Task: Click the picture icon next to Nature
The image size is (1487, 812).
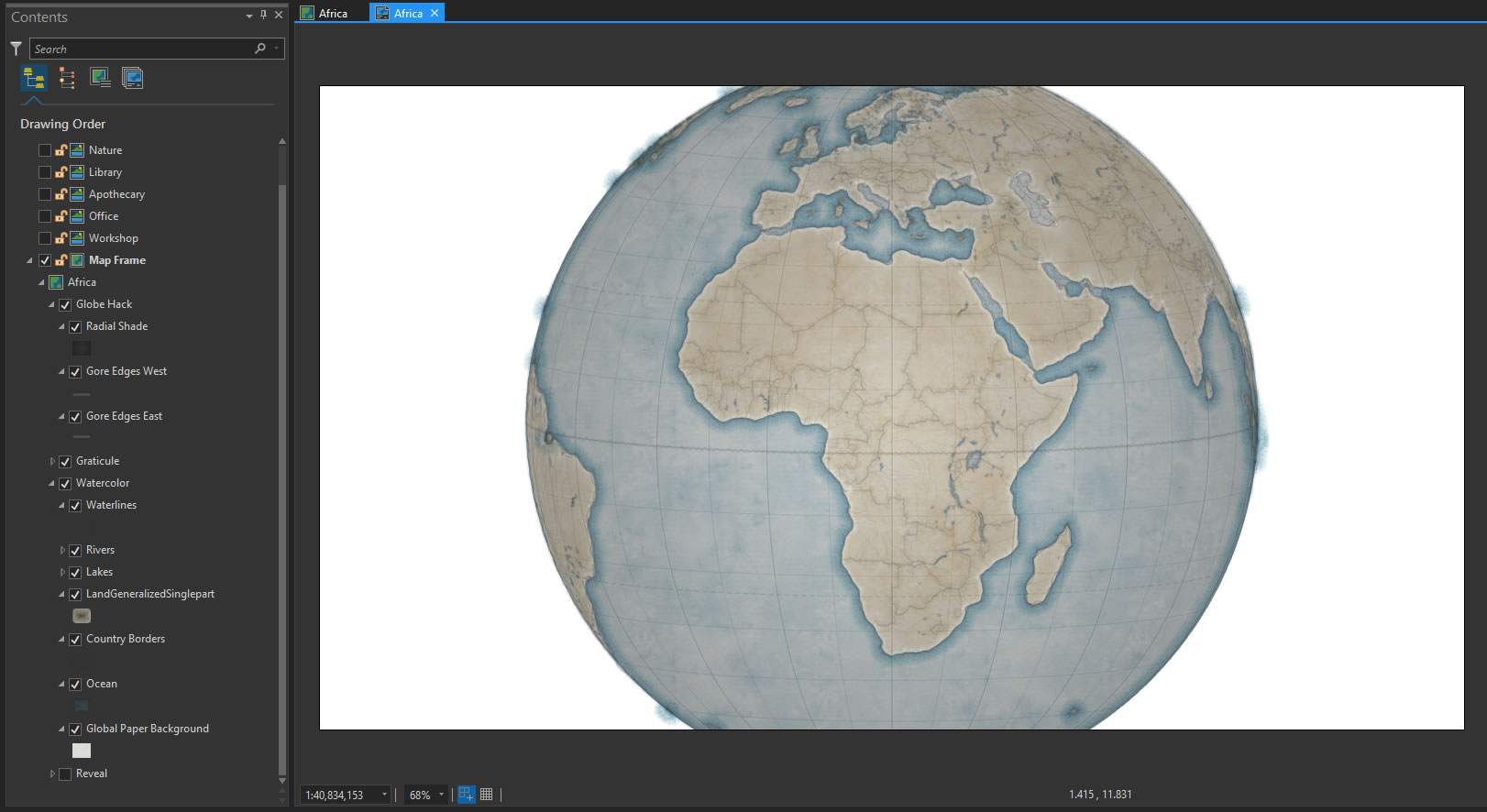Action: tap(77, 150)
